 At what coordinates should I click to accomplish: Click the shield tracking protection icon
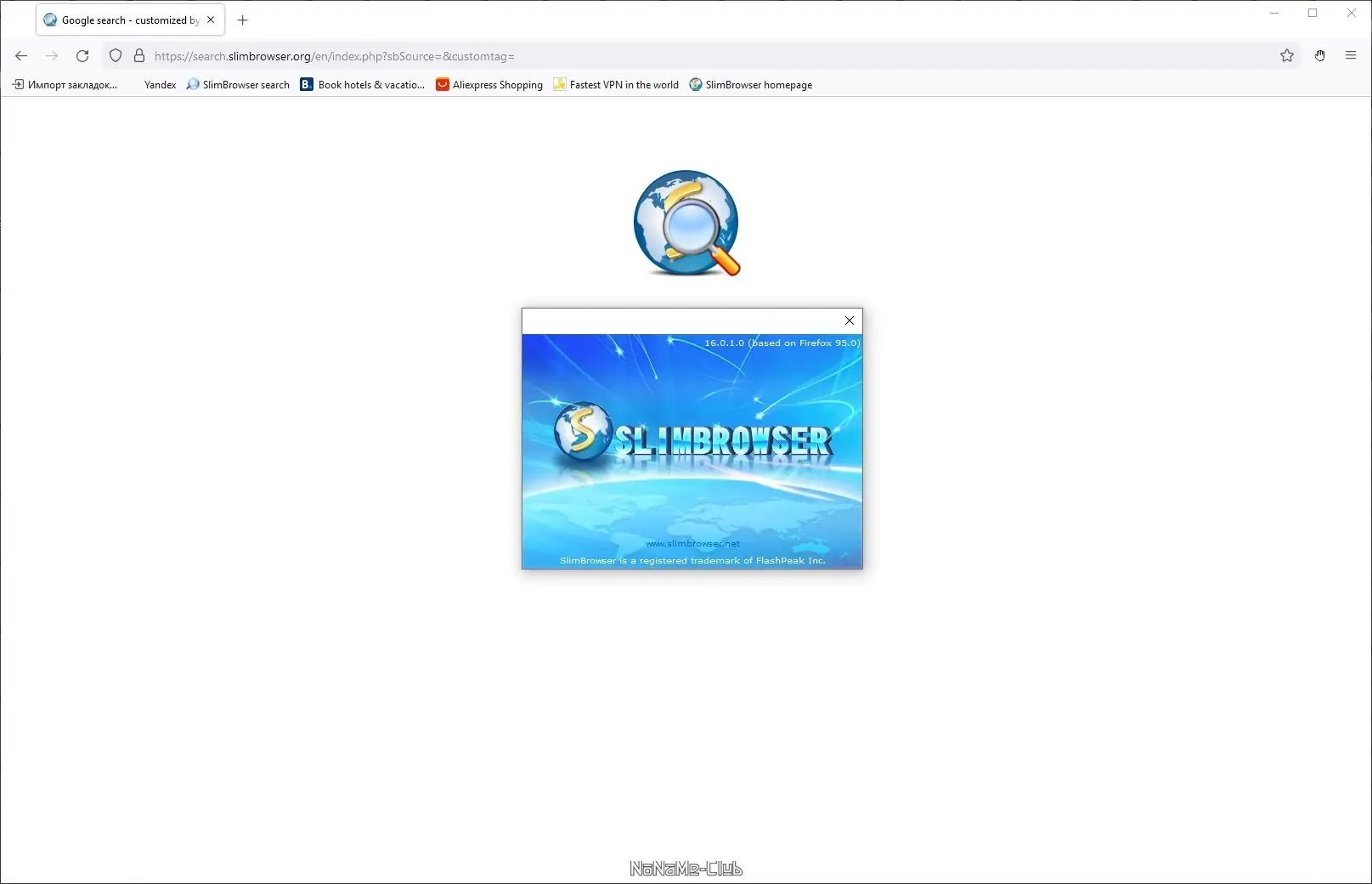click(x=115, y=56)
